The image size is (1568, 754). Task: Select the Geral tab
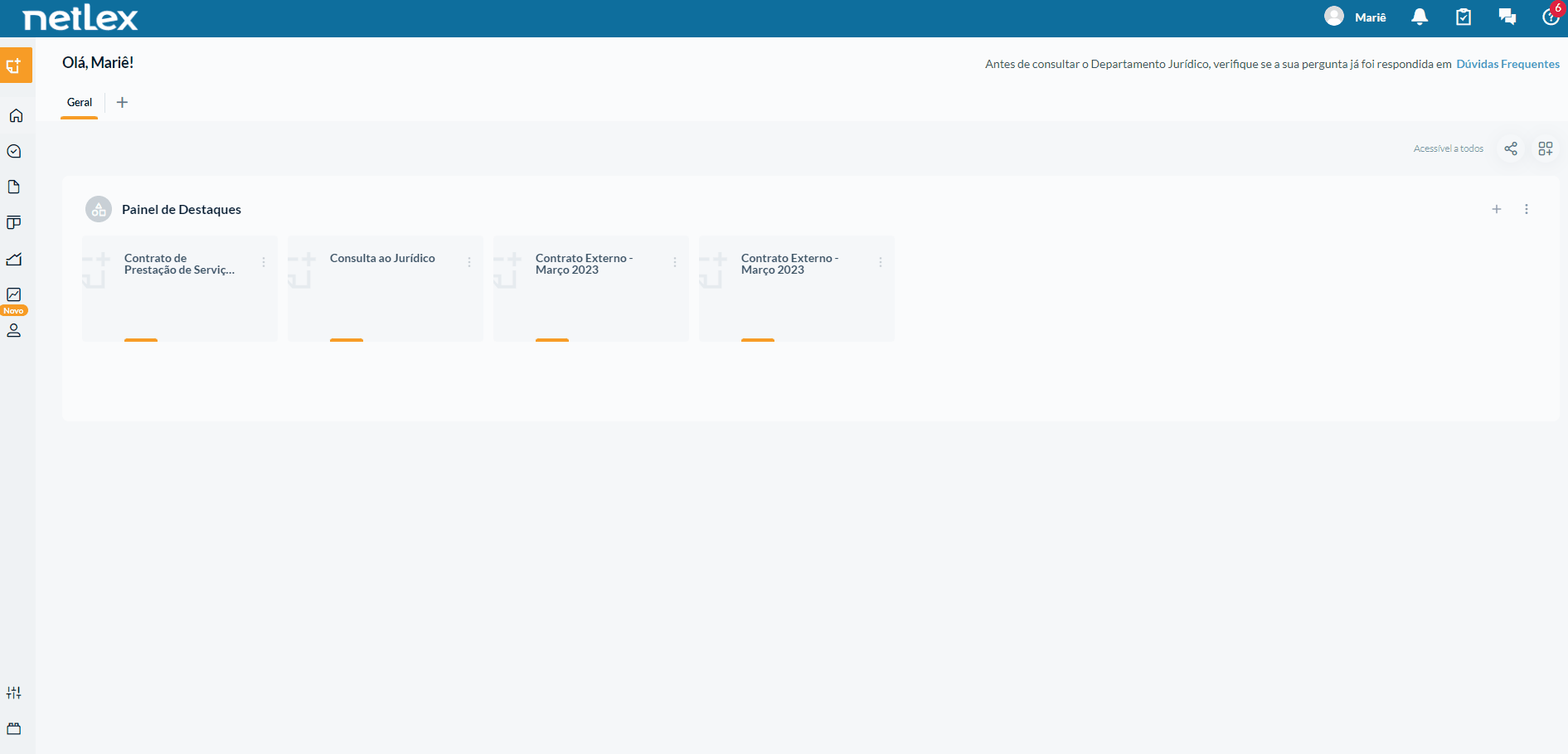point(80,103)
